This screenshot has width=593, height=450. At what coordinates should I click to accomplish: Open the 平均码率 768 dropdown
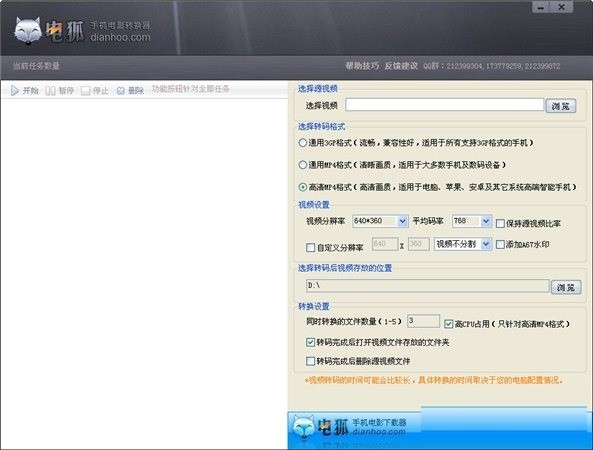point(472,221)
